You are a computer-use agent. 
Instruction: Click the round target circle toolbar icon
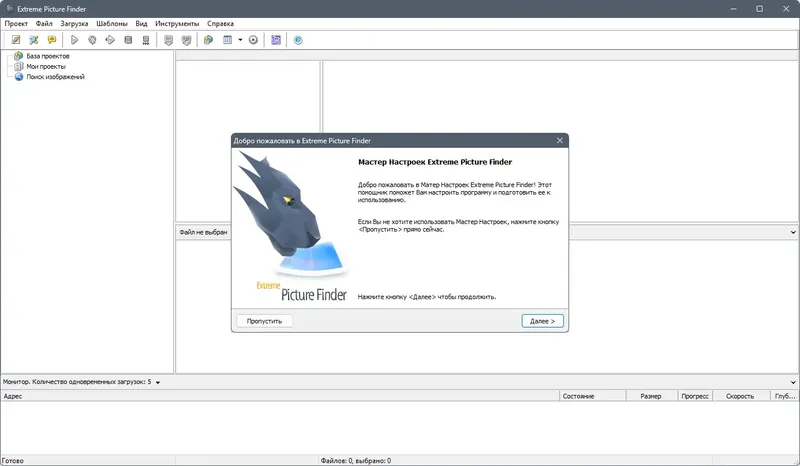[x=253, y=40]
